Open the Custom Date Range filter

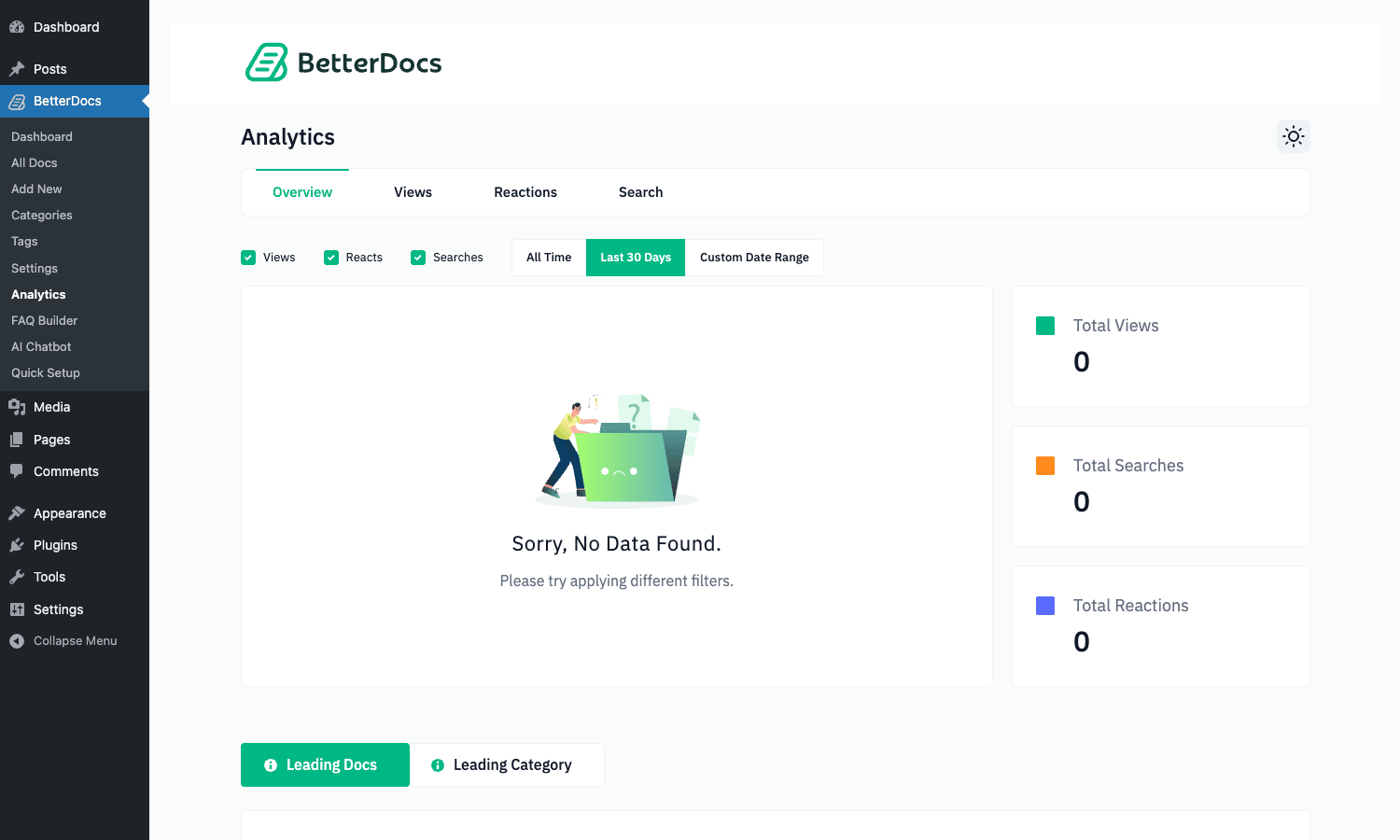click(754, 258)
